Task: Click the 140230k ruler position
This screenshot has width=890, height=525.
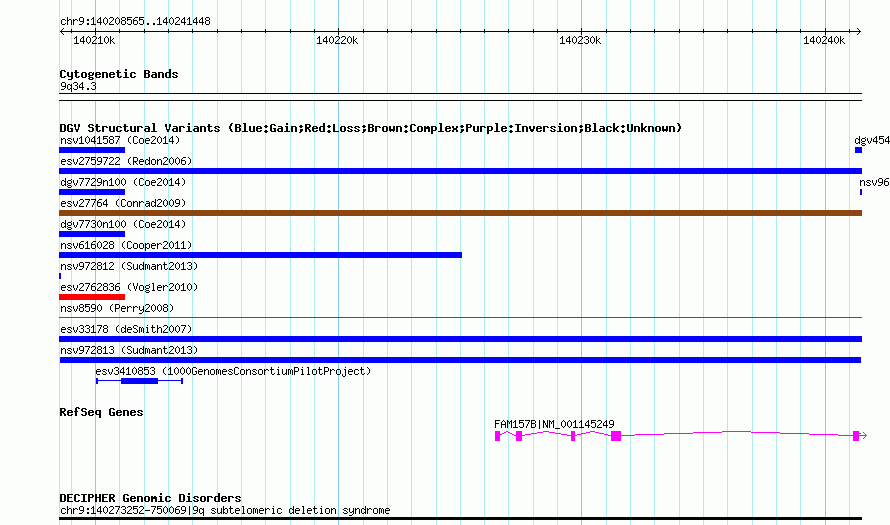Action: tap(580, 40)
